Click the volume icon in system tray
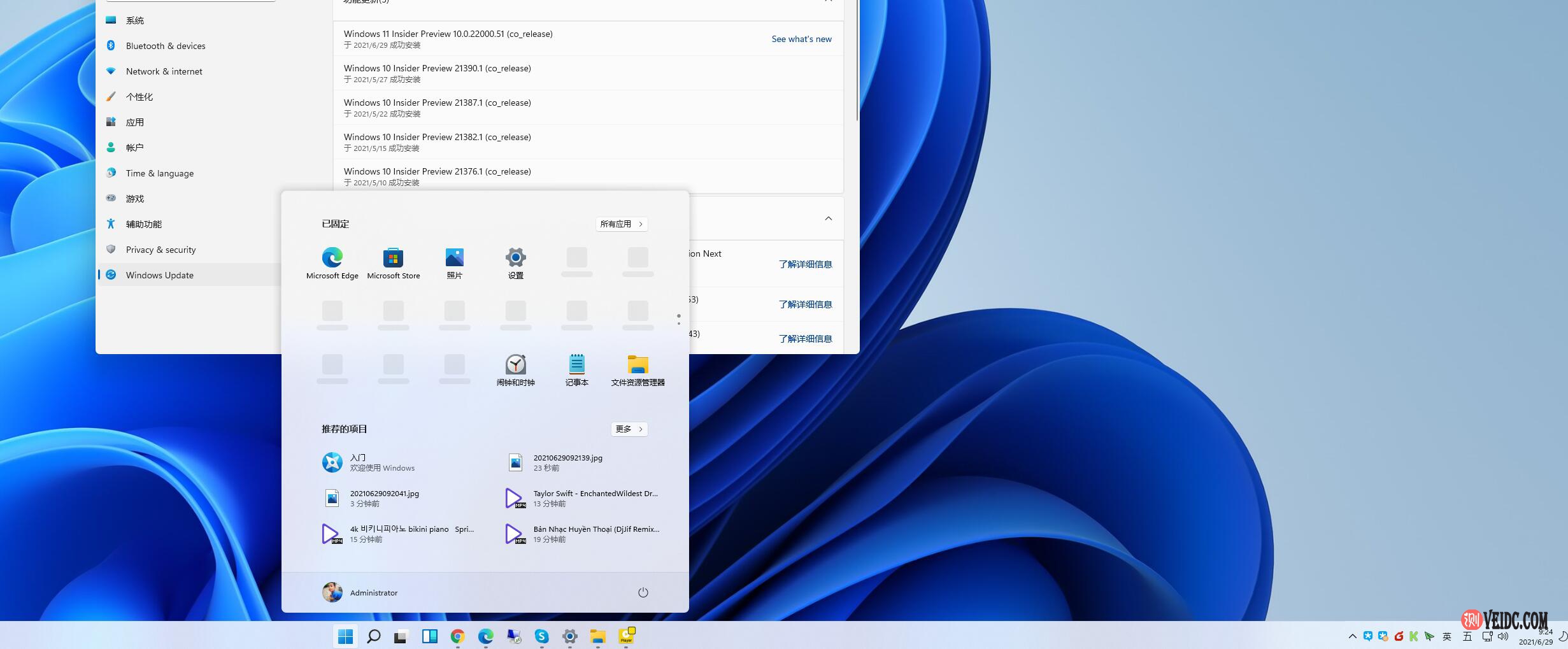 (x=1502, y=636)
